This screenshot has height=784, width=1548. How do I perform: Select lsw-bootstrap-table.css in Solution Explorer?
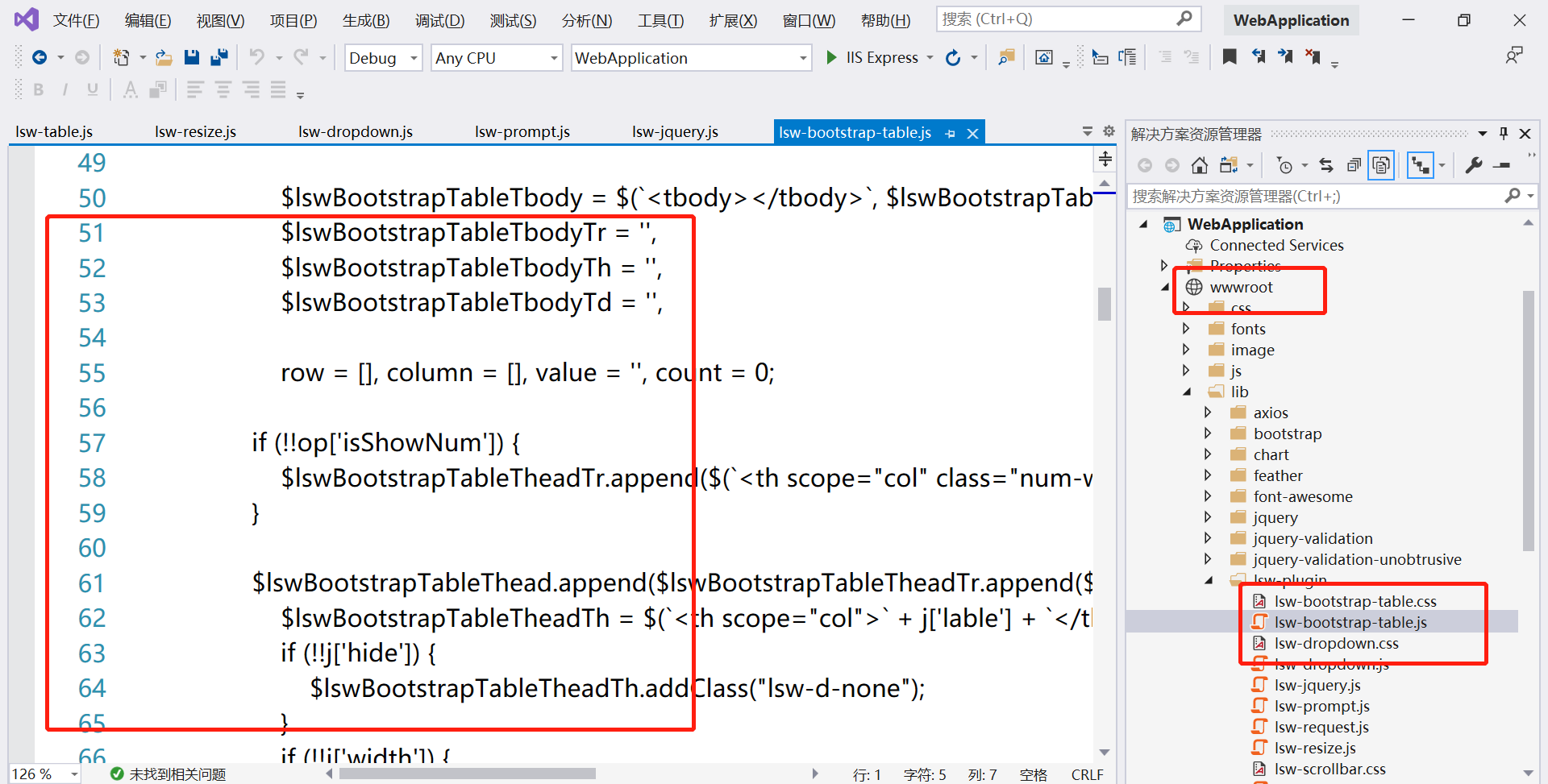click(x=1355, y=601)
